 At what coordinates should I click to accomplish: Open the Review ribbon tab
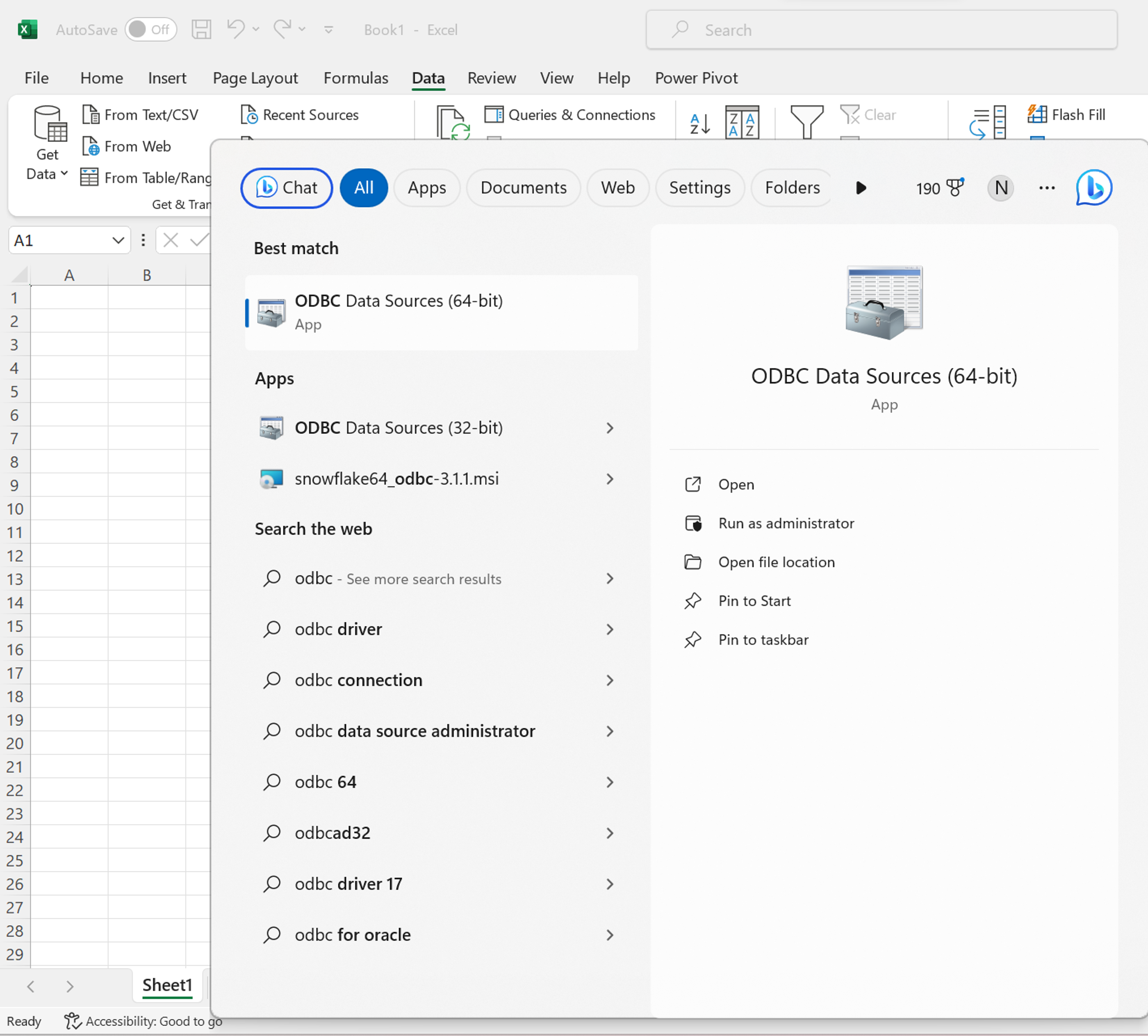pos(492,78)
